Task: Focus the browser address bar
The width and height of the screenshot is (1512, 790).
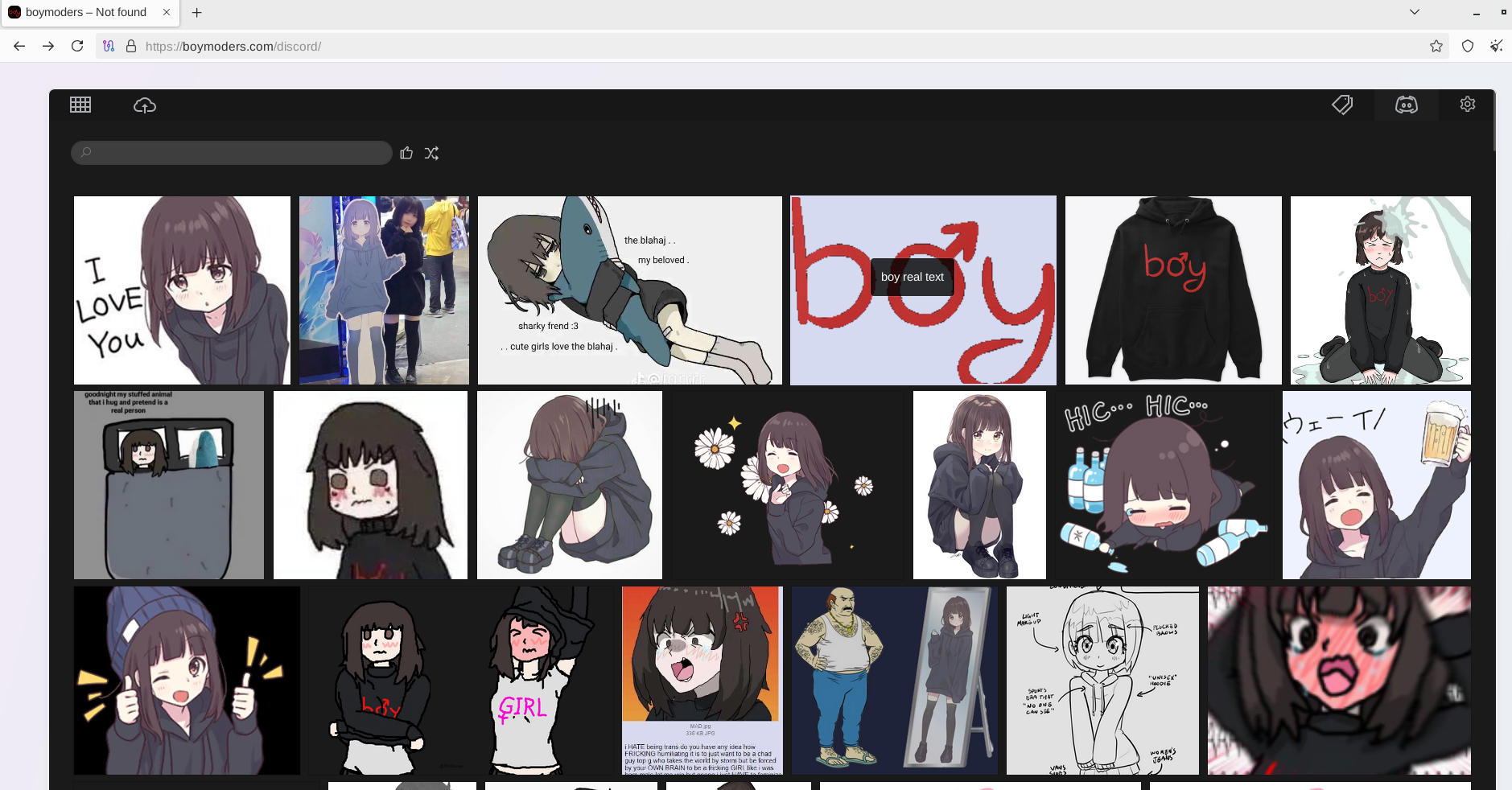Action: click(x=724, y=47)
